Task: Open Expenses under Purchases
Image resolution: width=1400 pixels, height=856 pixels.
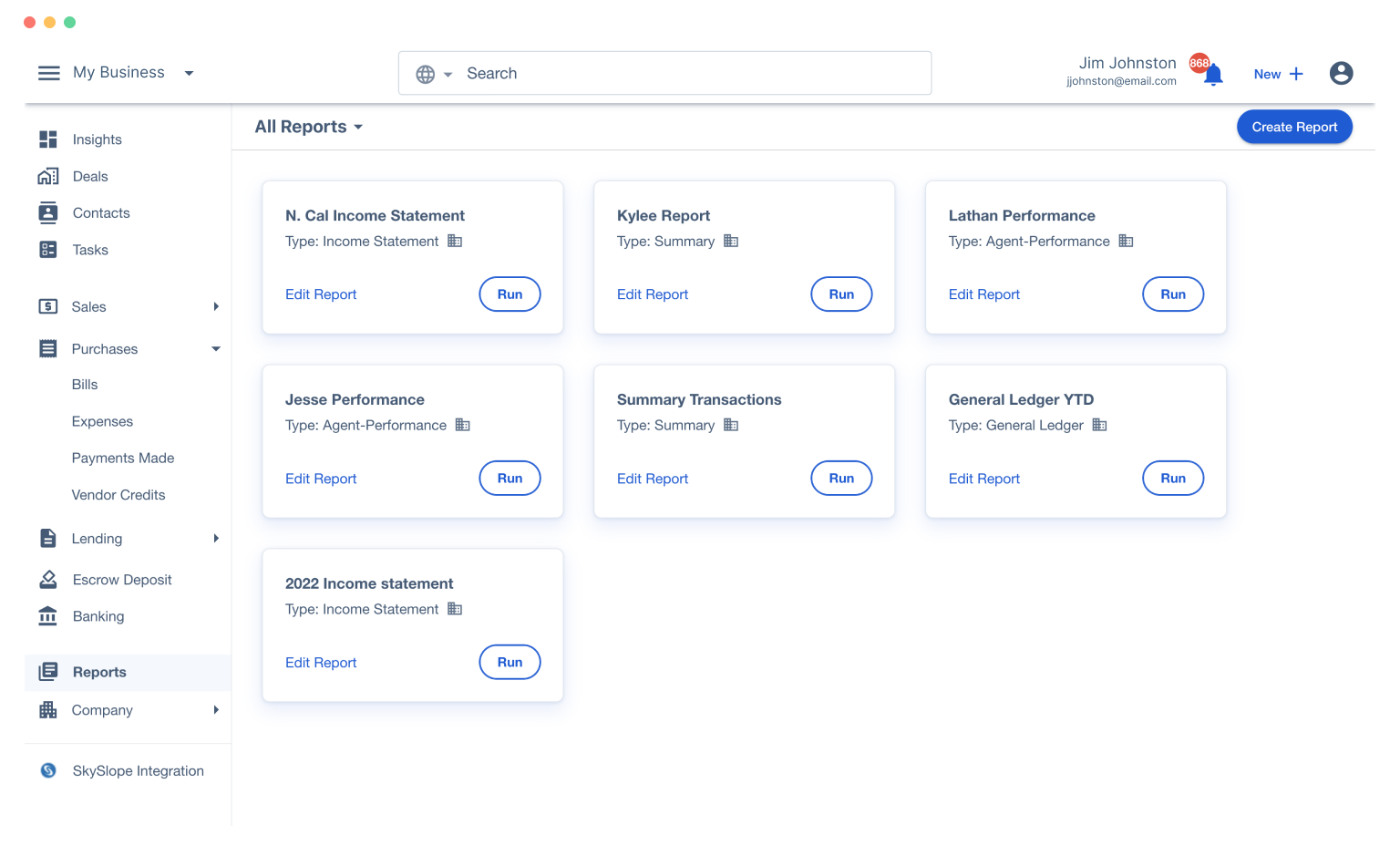Action: click(102, 421)
